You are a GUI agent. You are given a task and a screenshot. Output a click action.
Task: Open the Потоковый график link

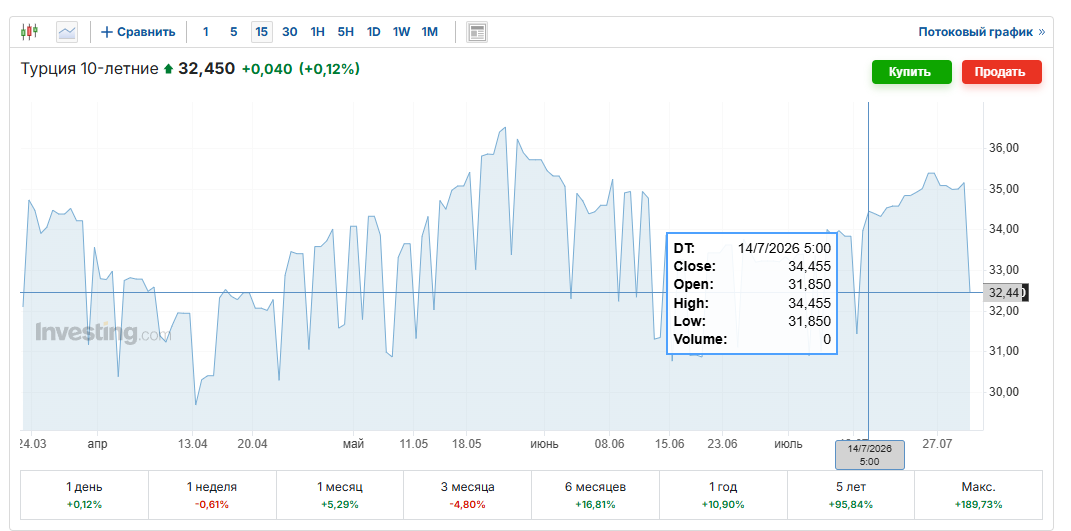(x=982, y=31)
